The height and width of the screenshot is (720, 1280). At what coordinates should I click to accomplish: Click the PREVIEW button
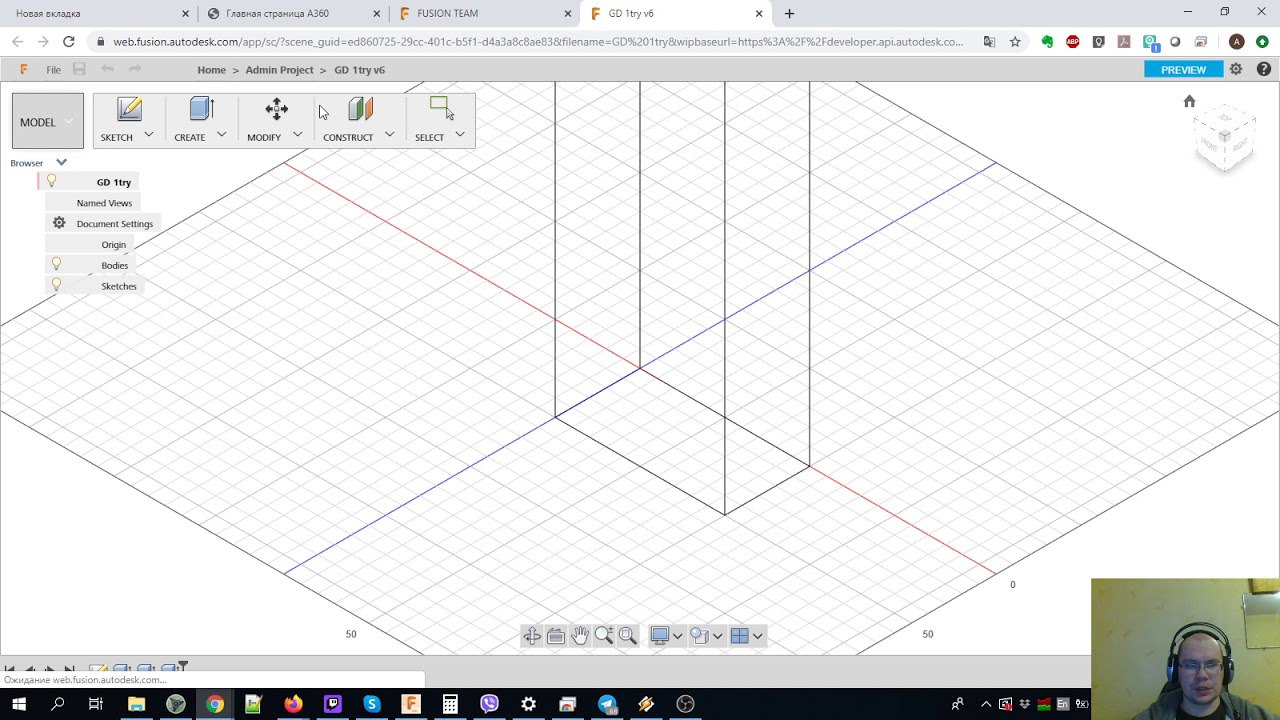(1183, 69)
